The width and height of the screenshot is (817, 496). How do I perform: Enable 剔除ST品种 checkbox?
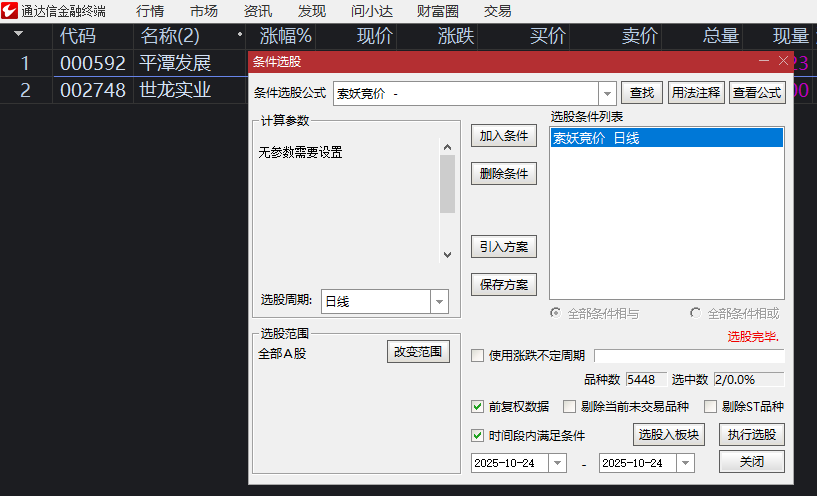711,407
